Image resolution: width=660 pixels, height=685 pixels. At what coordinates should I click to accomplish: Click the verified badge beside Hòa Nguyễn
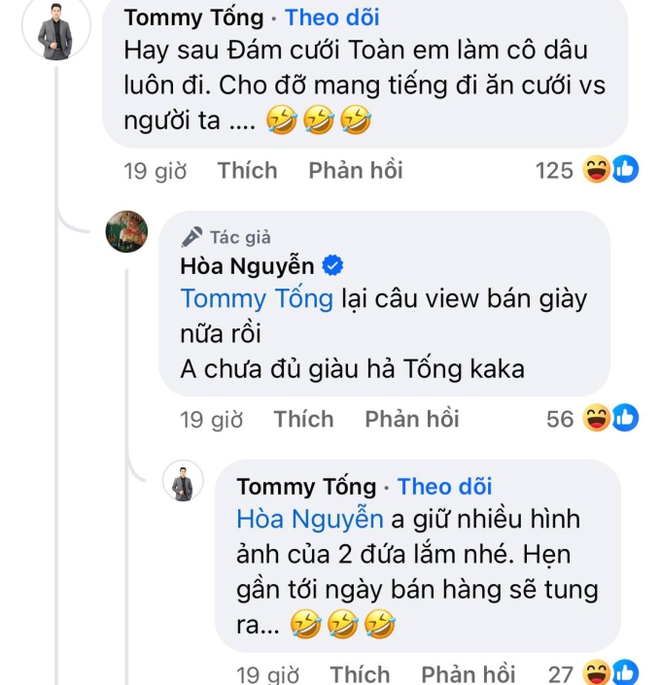point(333,266)
